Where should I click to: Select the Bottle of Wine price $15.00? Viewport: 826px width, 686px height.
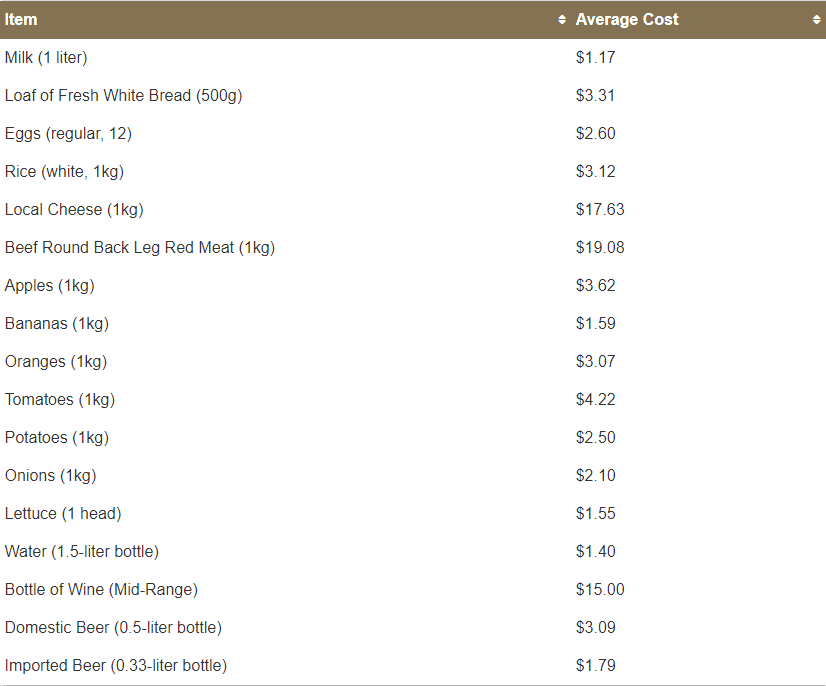click(600, 589)
